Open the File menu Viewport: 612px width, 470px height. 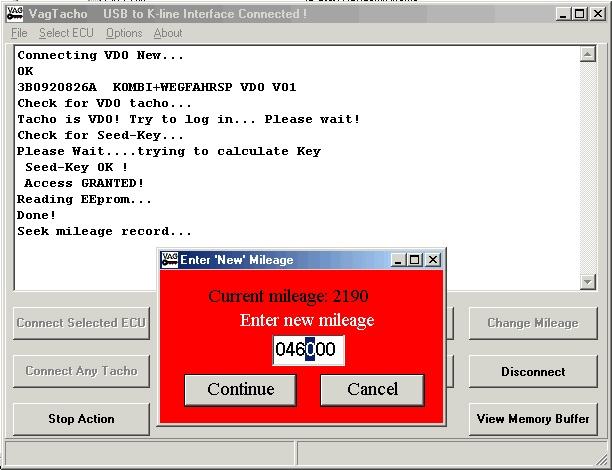[x=19, y=33]
